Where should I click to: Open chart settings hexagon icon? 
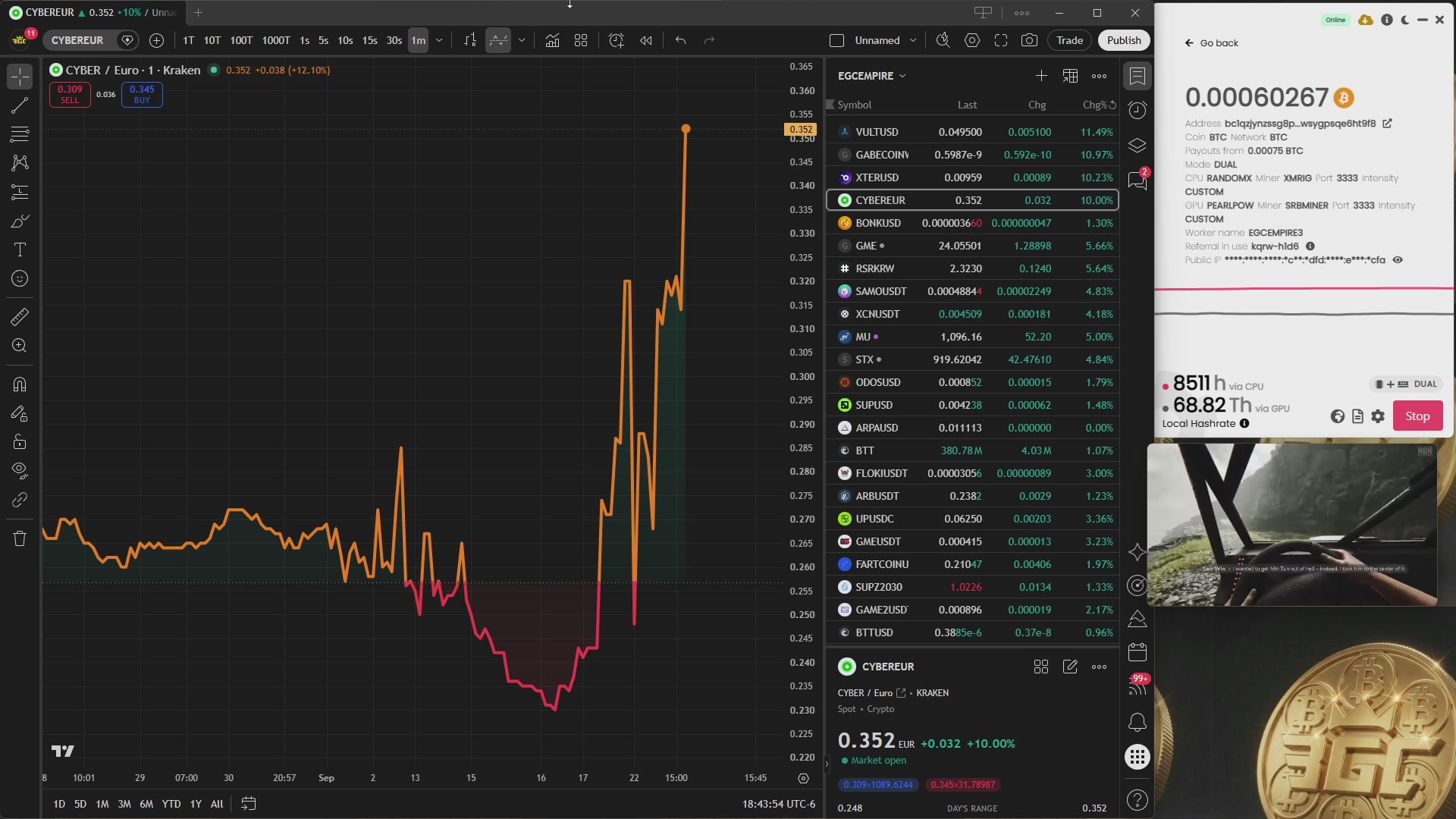coord(972,40)
